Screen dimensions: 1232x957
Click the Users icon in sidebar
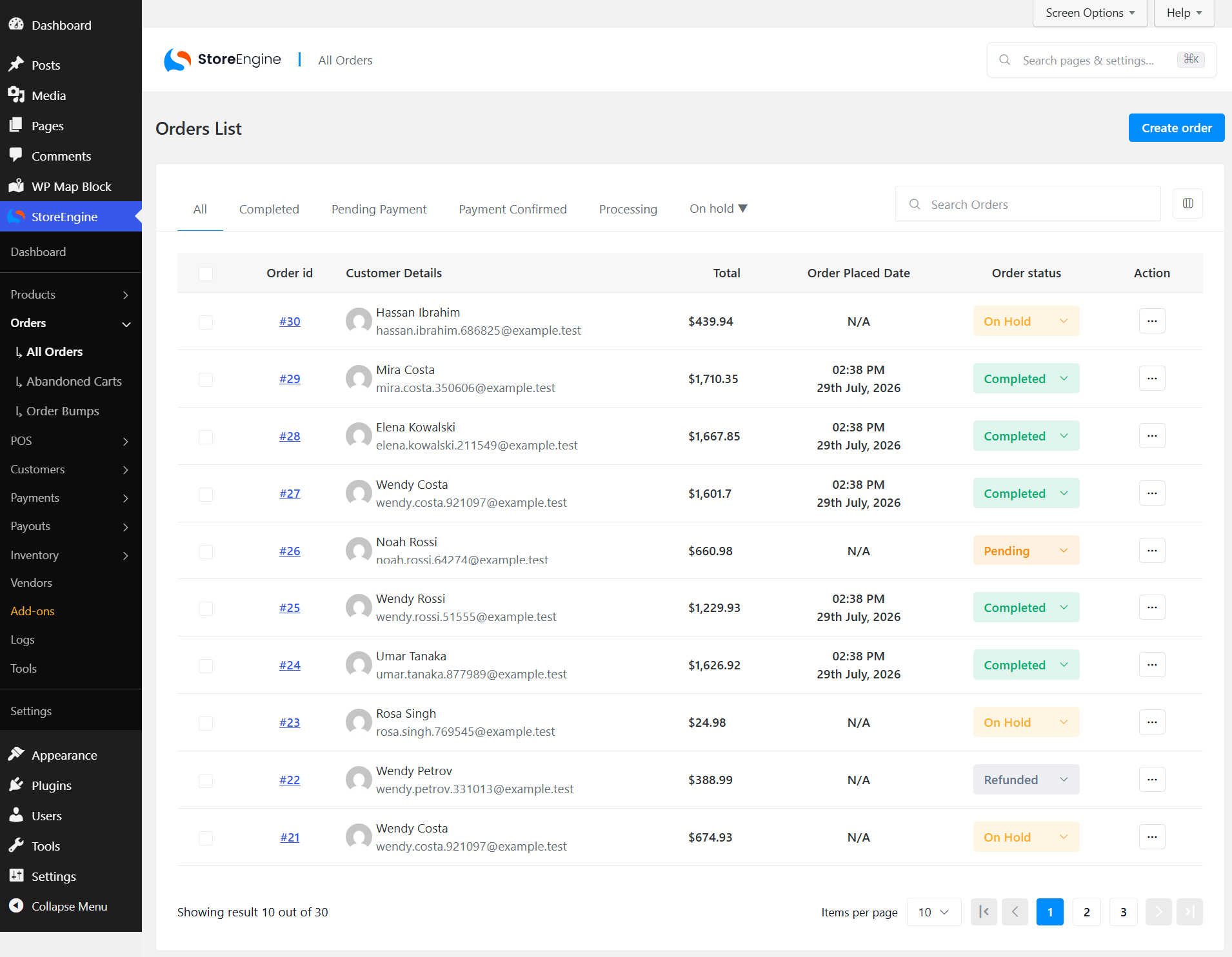coord(16,815)
